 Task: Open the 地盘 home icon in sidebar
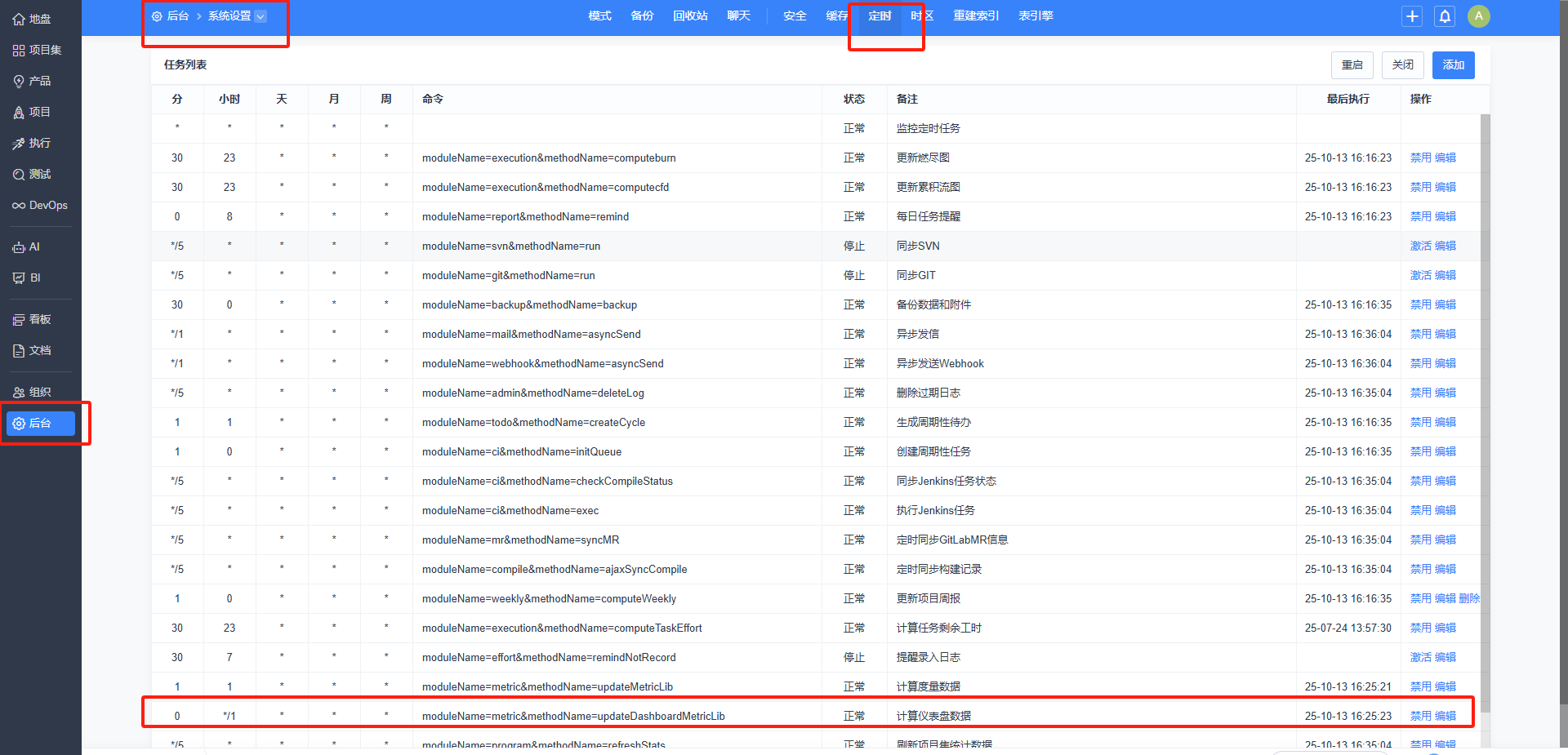coord(19,19)
